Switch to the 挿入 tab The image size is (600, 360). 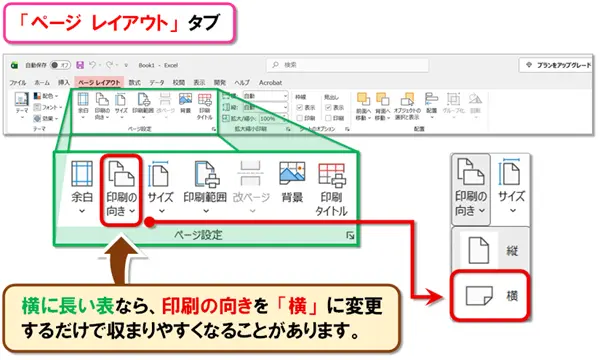point(64,83)
